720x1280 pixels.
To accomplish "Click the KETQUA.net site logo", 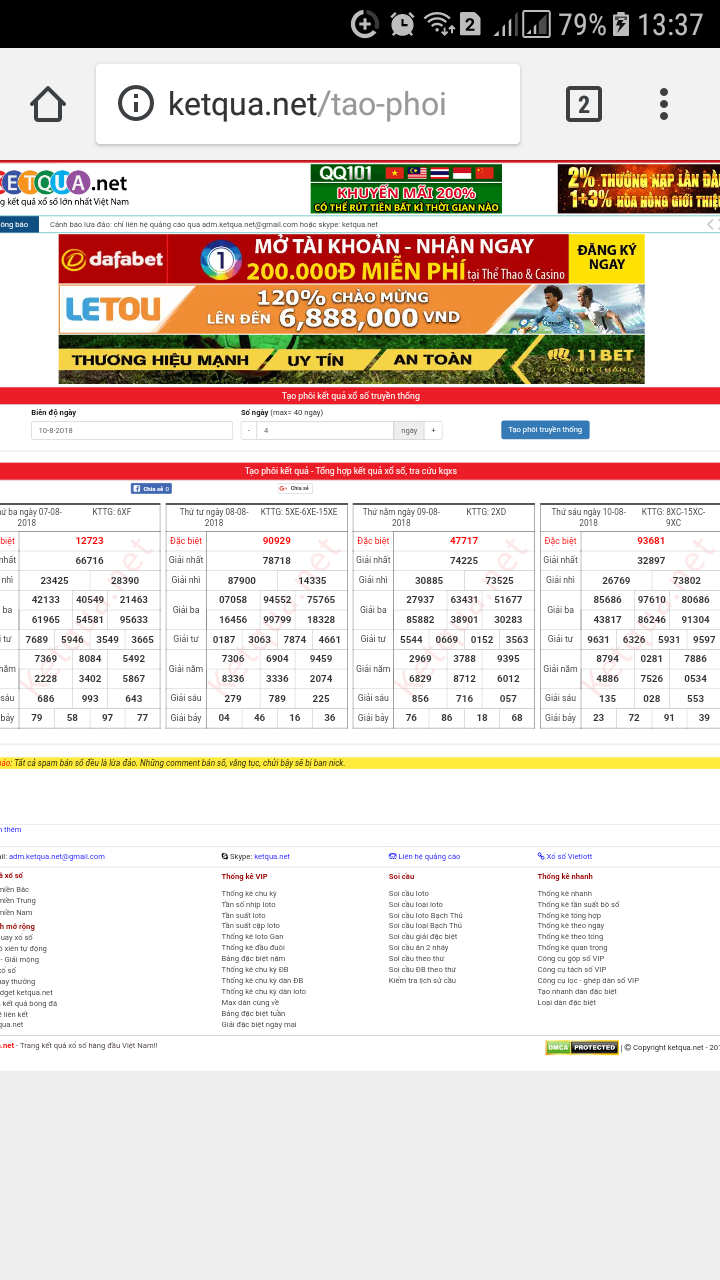I will pyautogui.click(x=64, y=188).
